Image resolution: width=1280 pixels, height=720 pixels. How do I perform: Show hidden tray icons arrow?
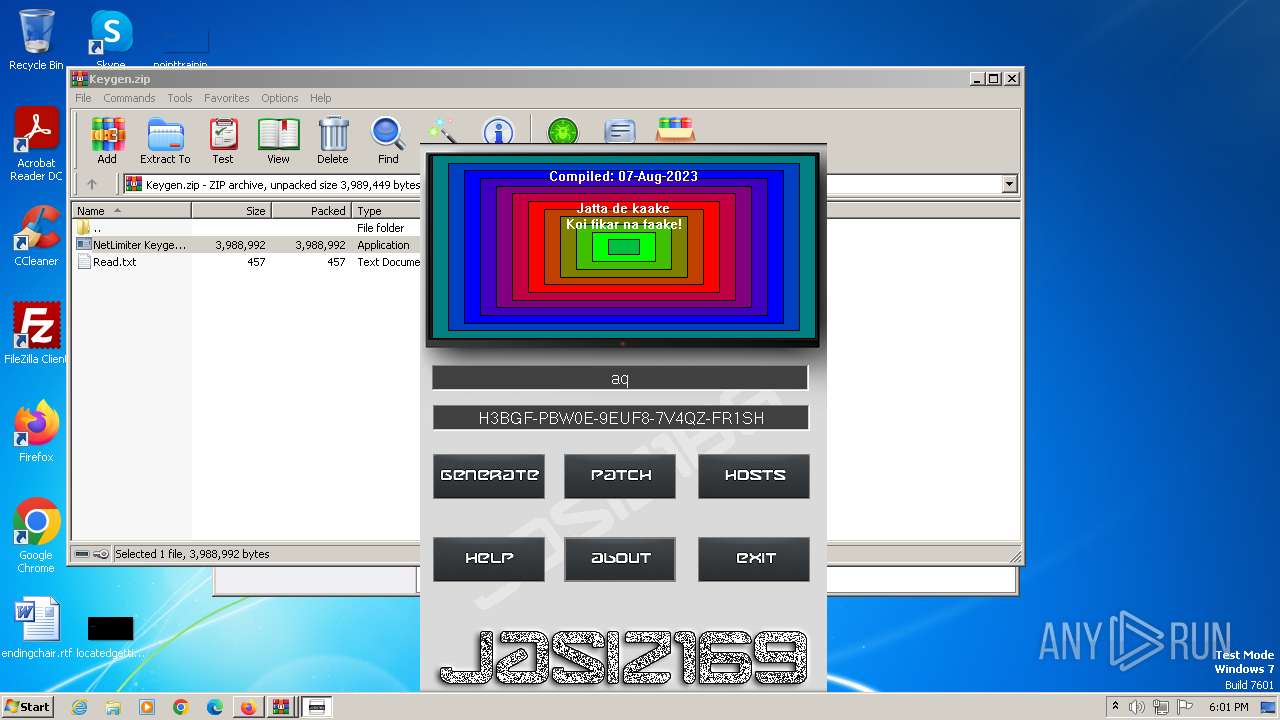click(1115, 707)
